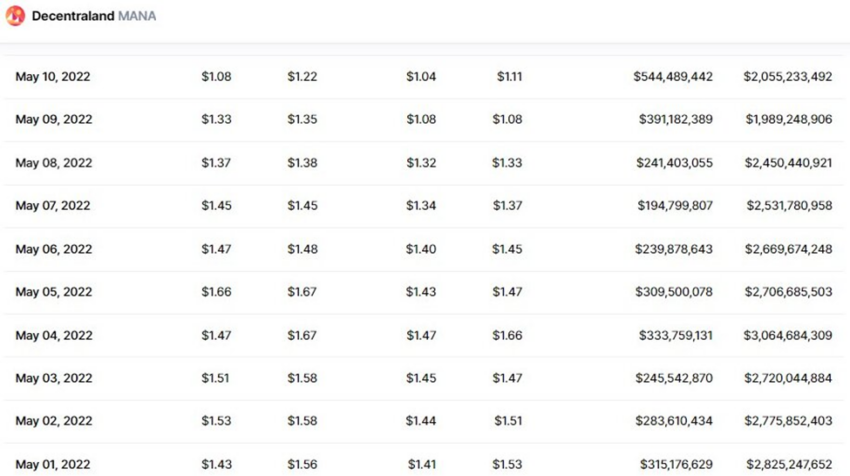Select the $2,825,247,652 market cap value
Screen dimensions: 850x476
point(789,464)
